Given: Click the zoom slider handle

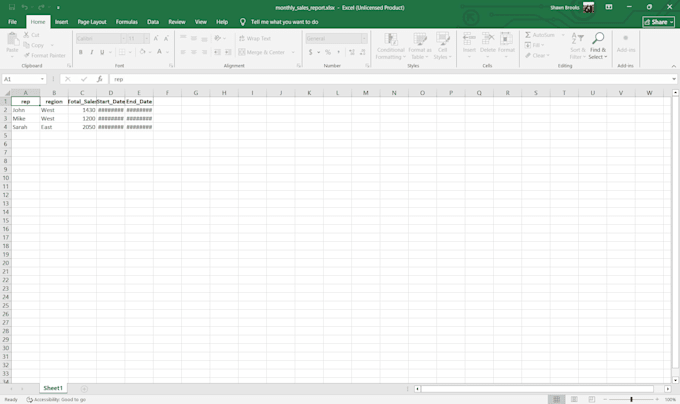Looking at the screenshot, I should pos(631,399).
